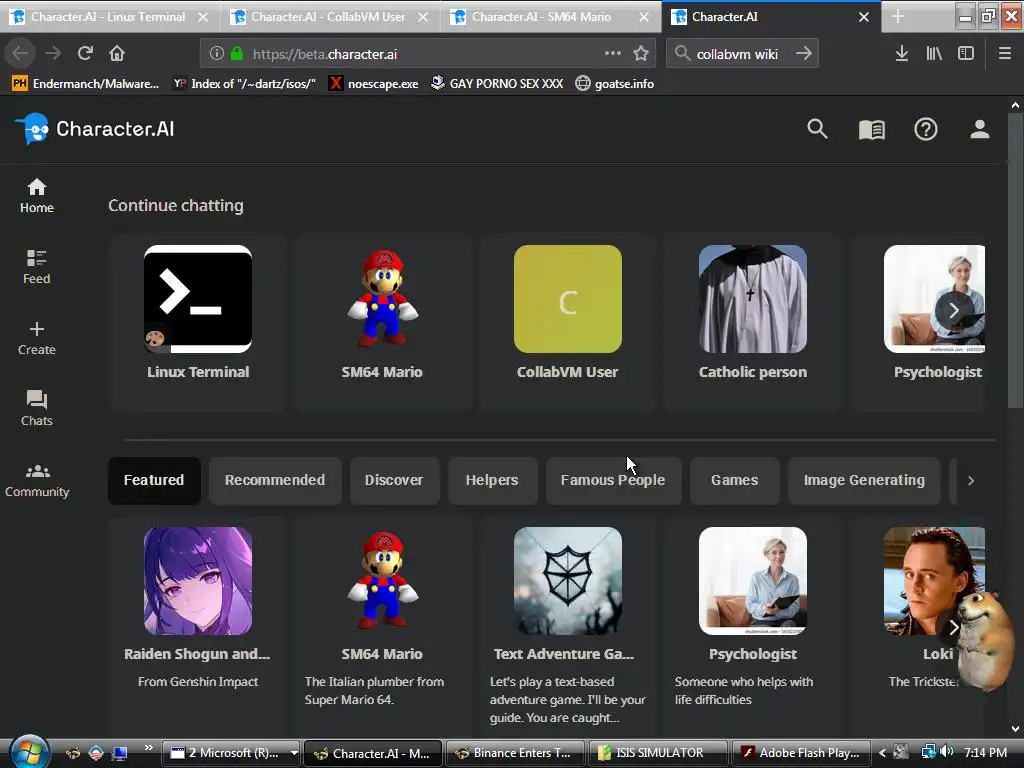Open the Create sidebar item

[x=37, y=338]
